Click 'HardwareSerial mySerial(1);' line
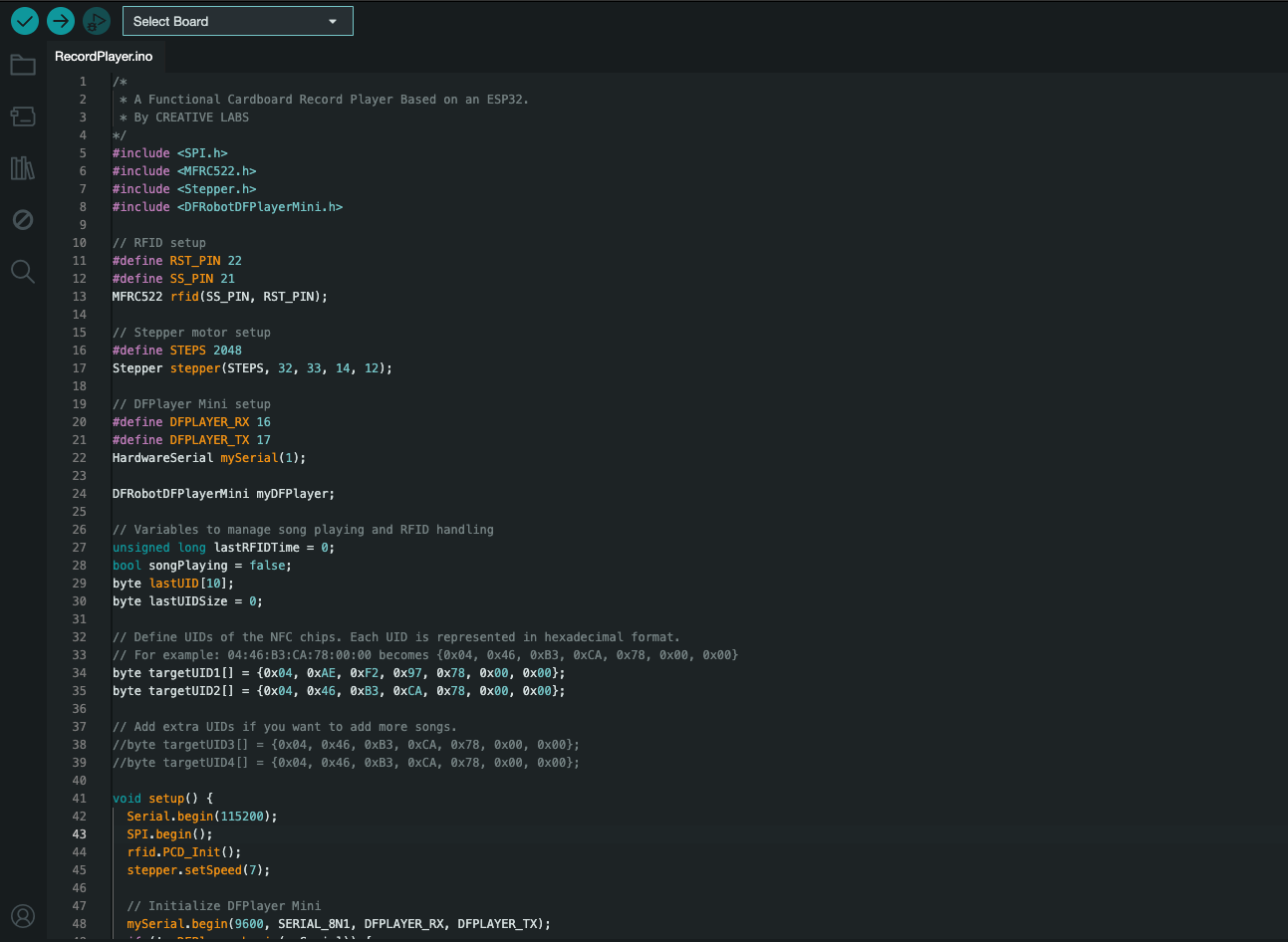Image resolution: width=1288 pixels, height=942 pixels. tap(209, 458)
